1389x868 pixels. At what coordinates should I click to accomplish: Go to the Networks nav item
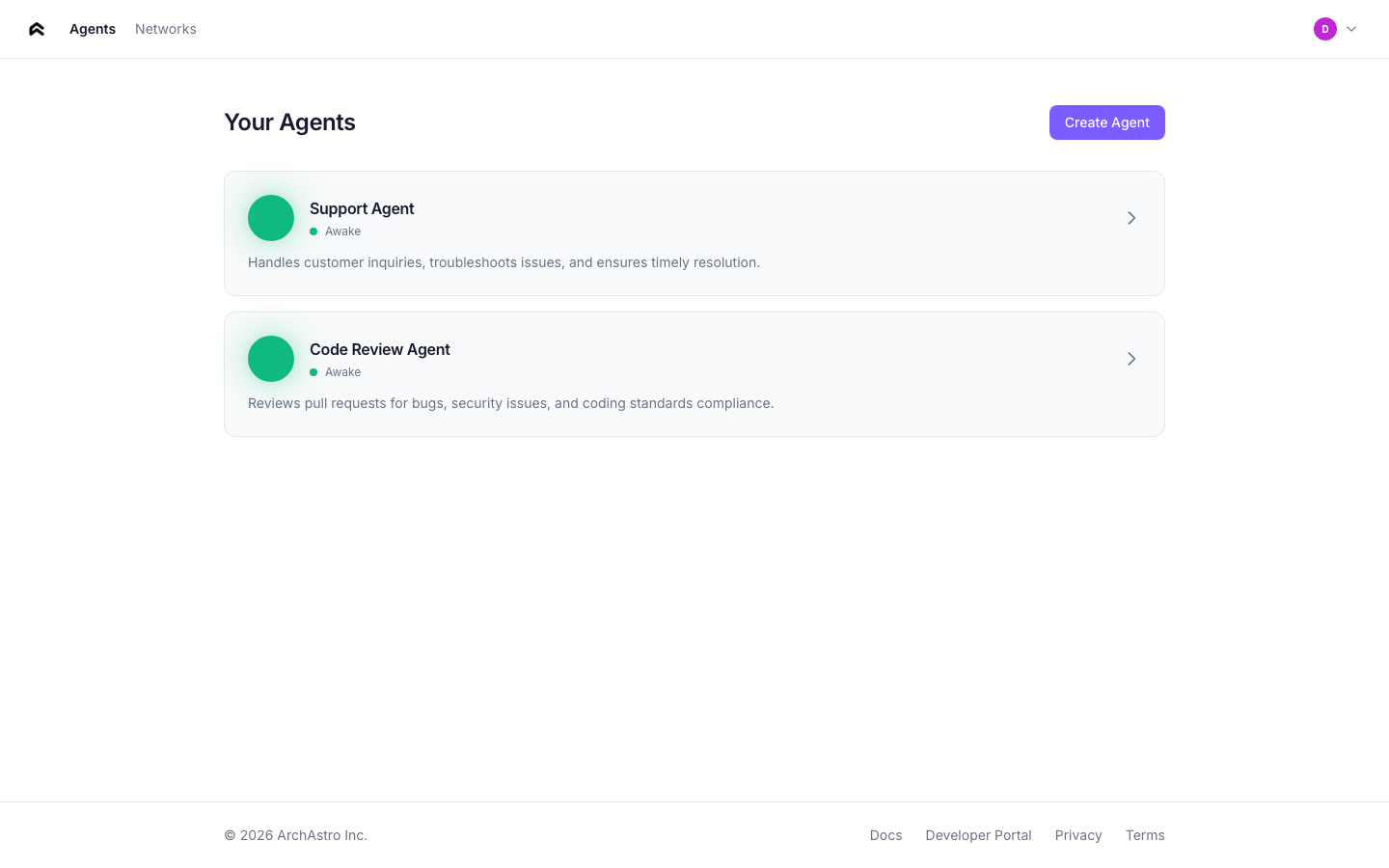[166, 29]
